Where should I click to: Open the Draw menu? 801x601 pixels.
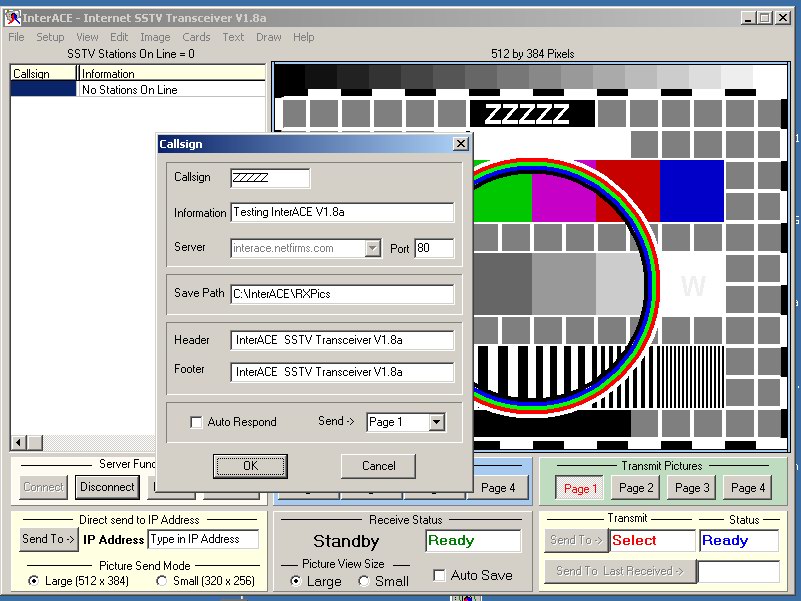point(269,37)
